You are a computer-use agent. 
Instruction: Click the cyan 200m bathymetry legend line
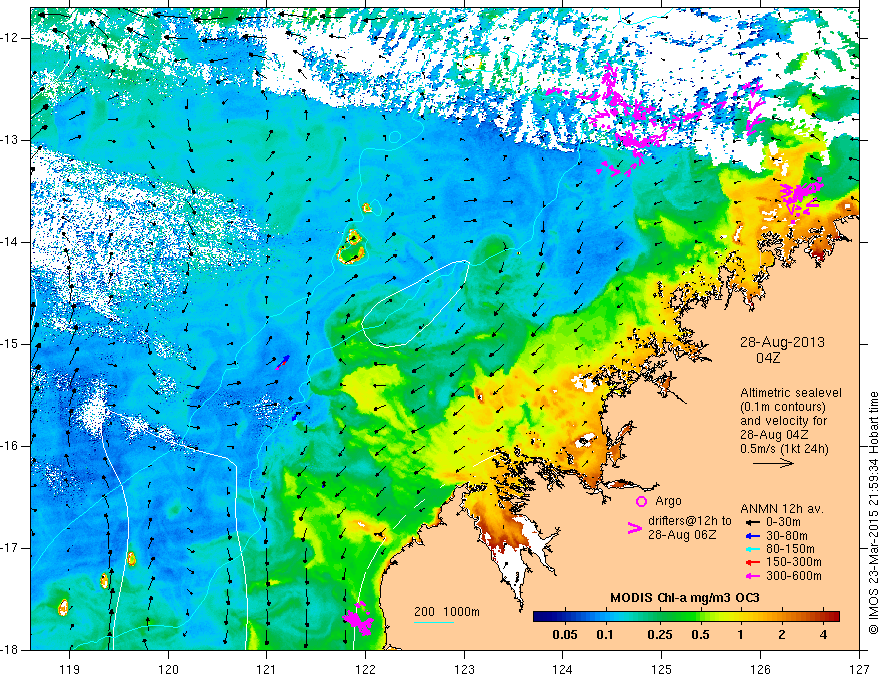[434, 622]
